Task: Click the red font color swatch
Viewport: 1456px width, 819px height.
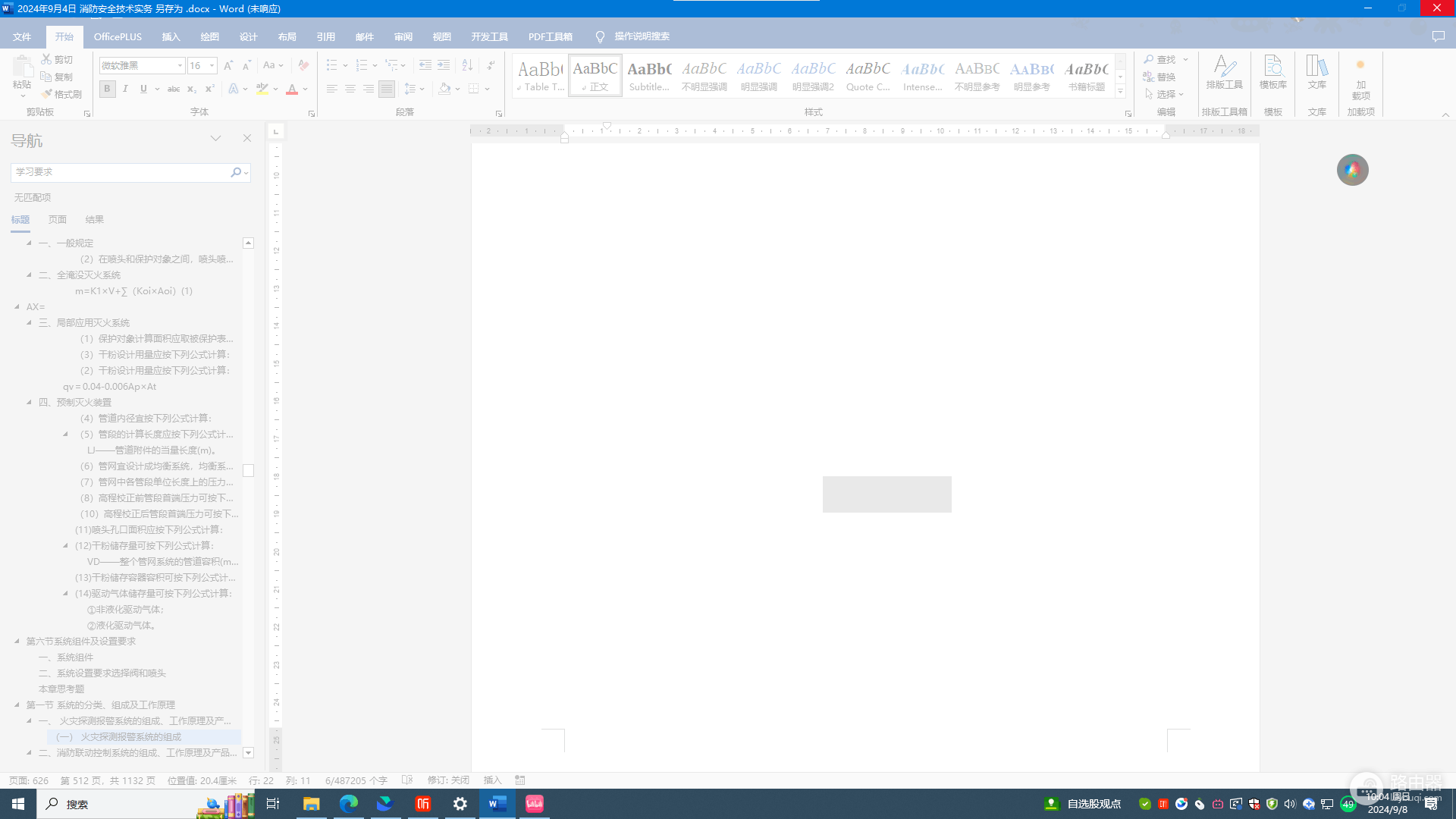Action: click(292, 89)
